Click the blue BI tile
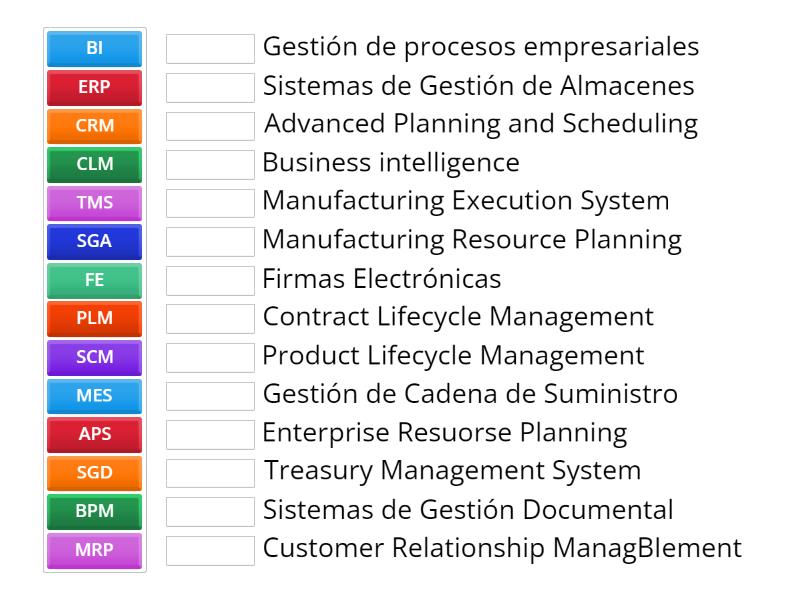The width and height of the screenshot is (800, 600). tap(95, 48)
